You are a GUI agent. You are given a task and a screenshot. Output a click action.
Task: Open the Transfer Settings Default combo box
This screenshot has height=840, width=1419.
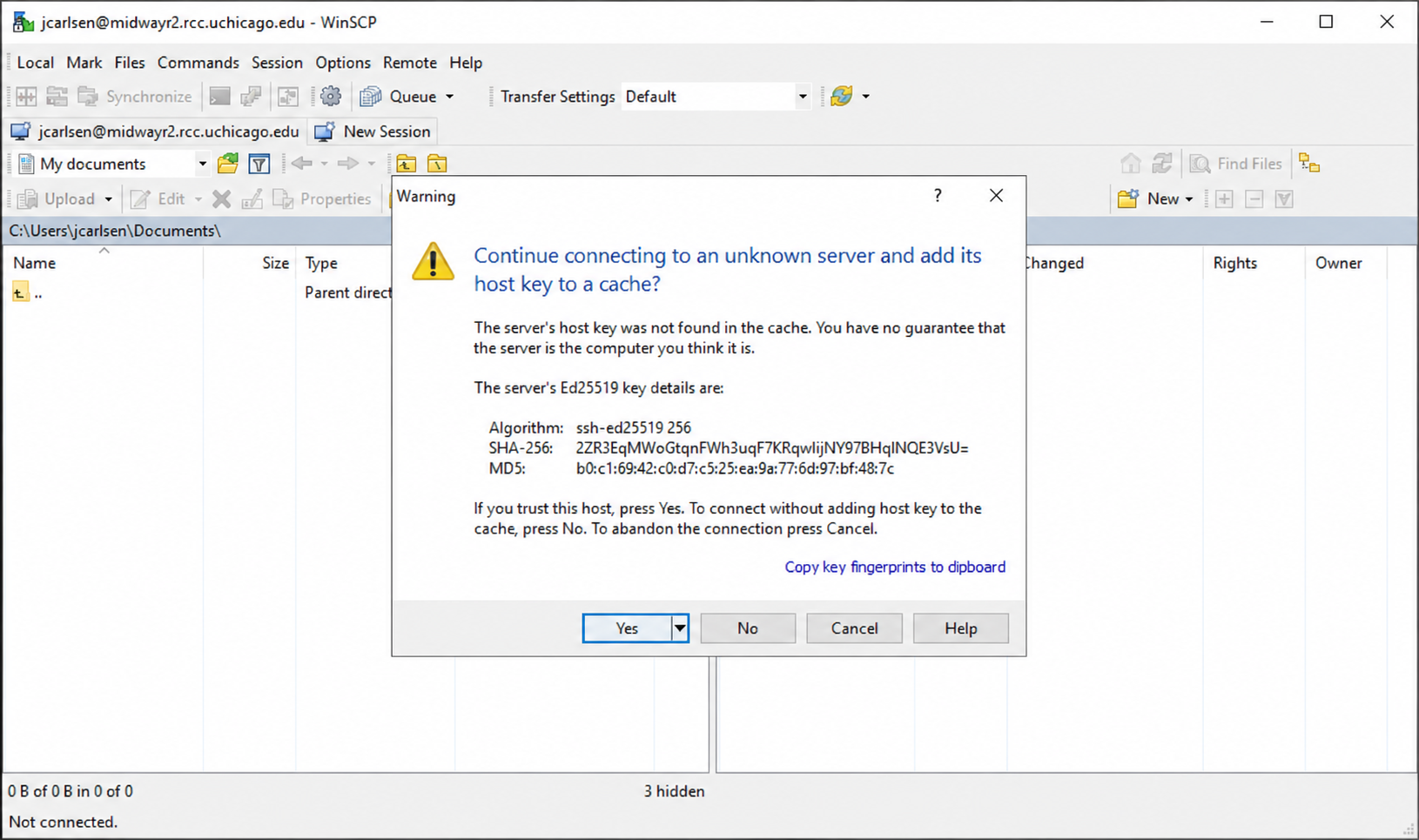click(x=716, y=97)
